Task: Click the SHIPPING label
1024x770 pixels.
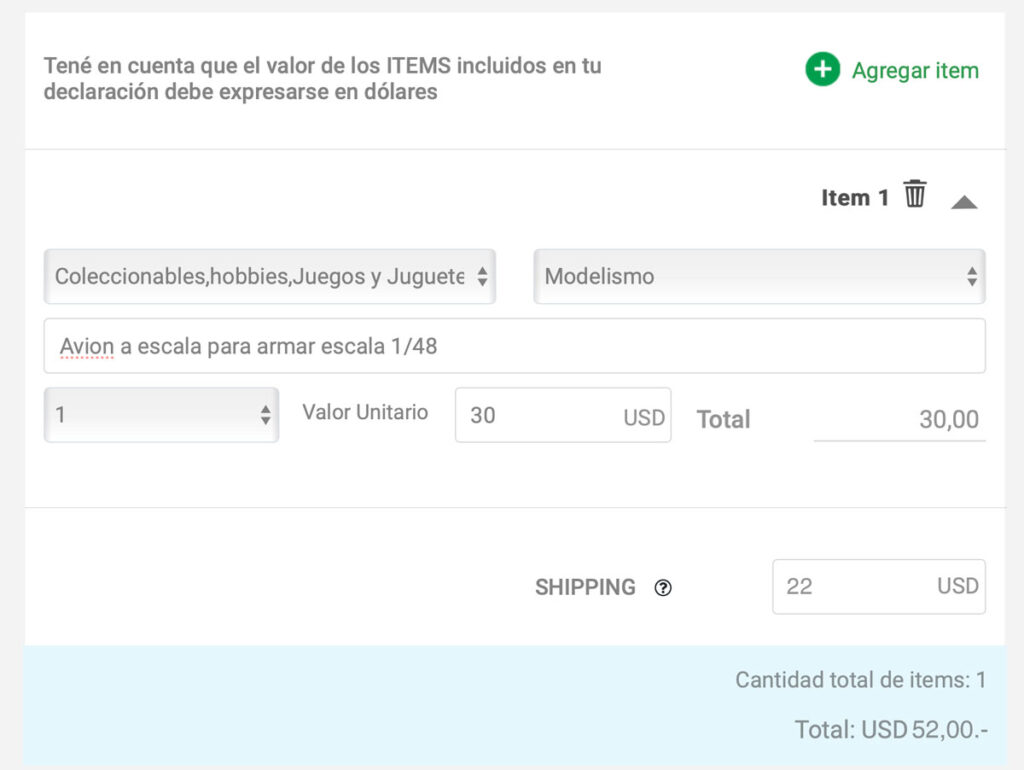Action: click(x=585, y=587)
